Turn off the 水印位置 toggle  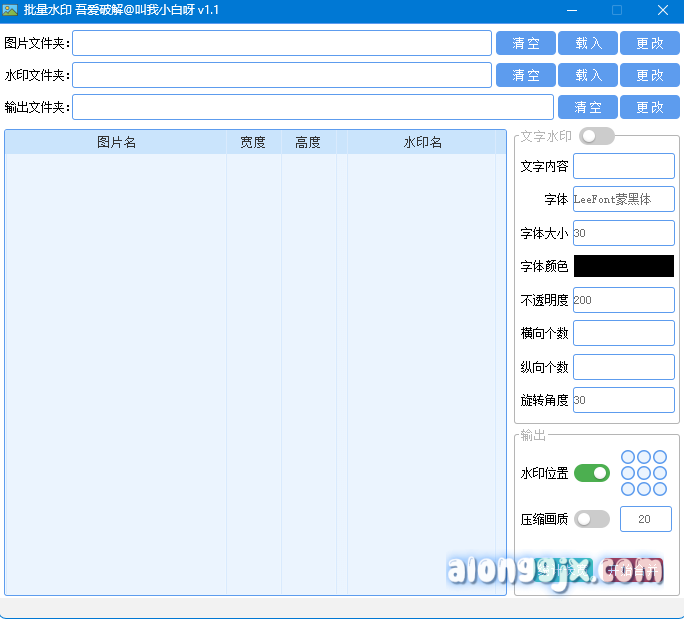591,473
